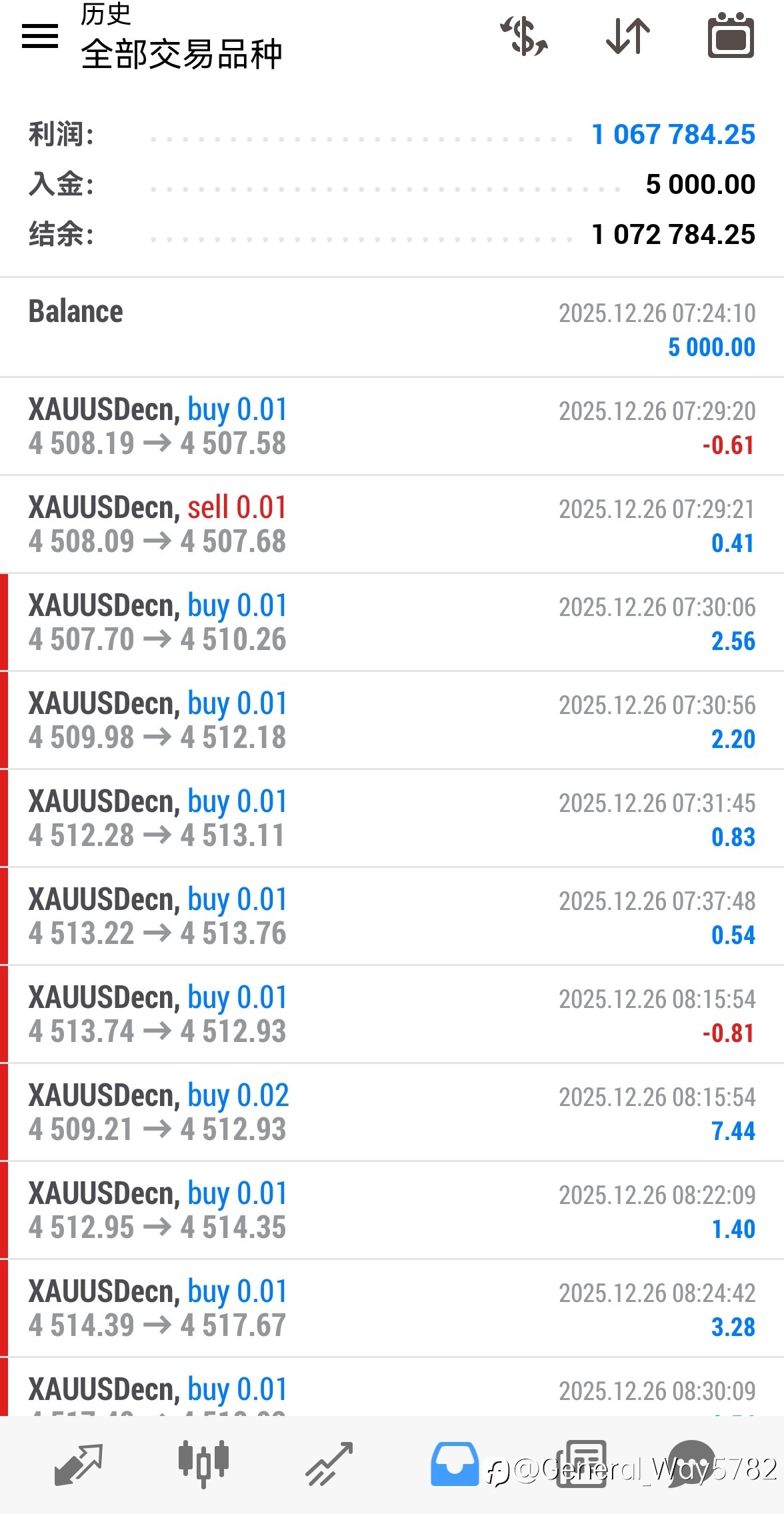
Task: Tap the up-down arrows sort icon
Action: click(x=628, y=37)
